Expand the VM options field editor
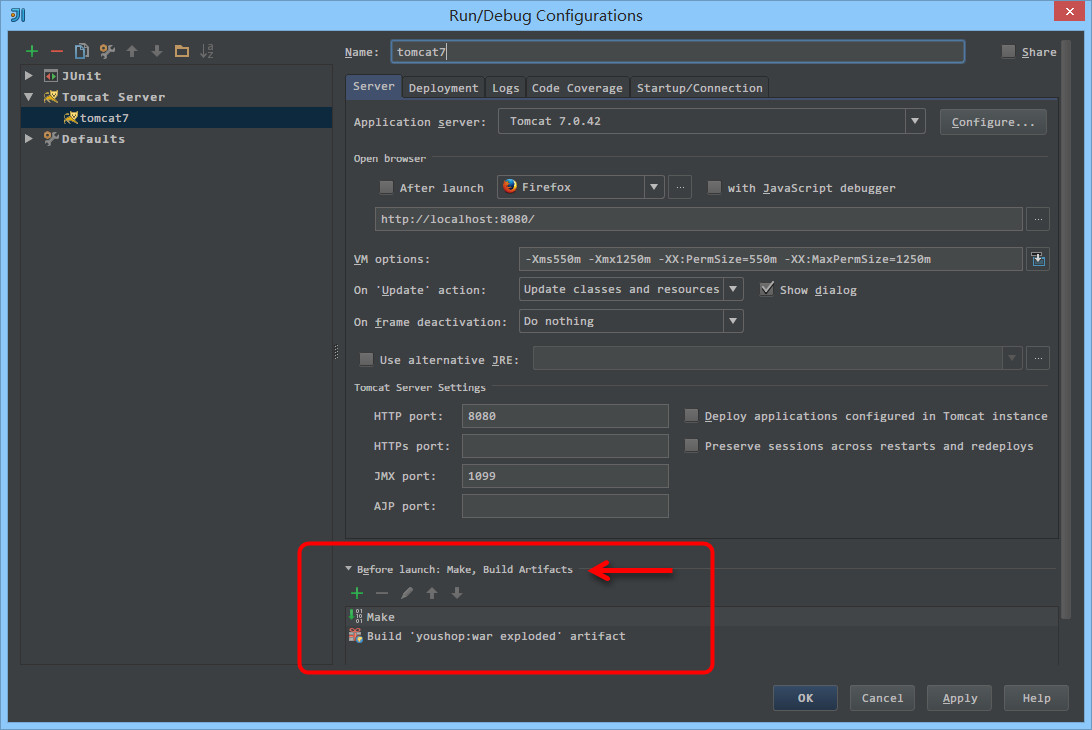 1038,260
